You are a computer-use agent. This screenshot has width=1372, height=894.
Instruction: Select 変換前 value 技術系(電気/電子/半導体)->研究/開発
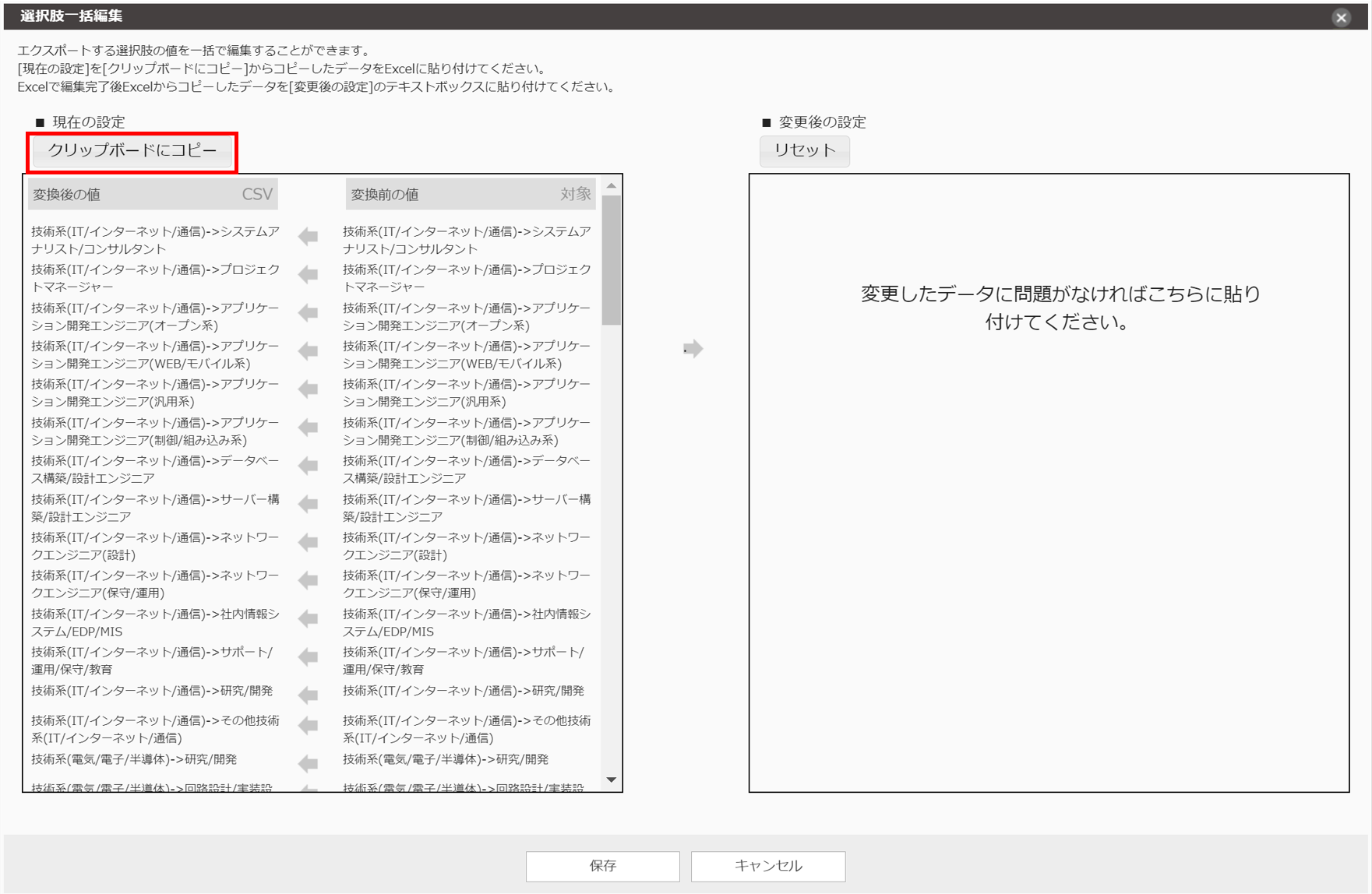click(x=446, y=759)
